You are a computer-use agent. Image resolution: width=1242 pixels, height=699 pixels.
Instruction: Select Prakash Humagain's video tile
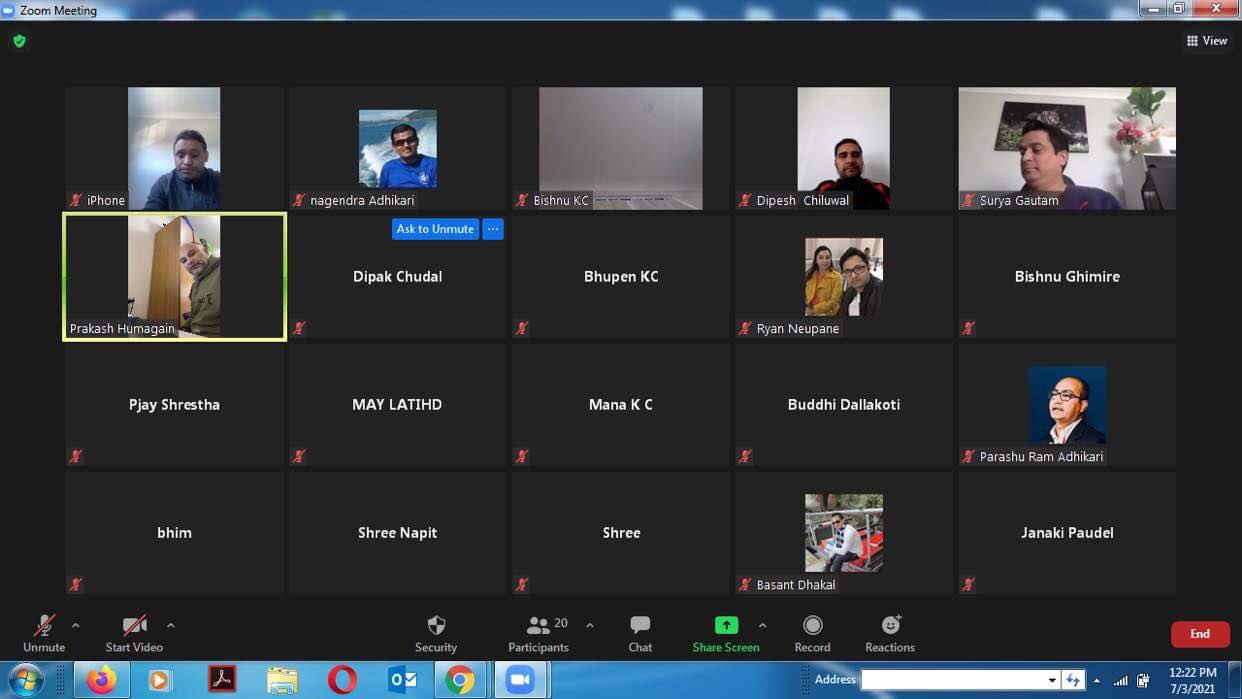coord(174,276)
